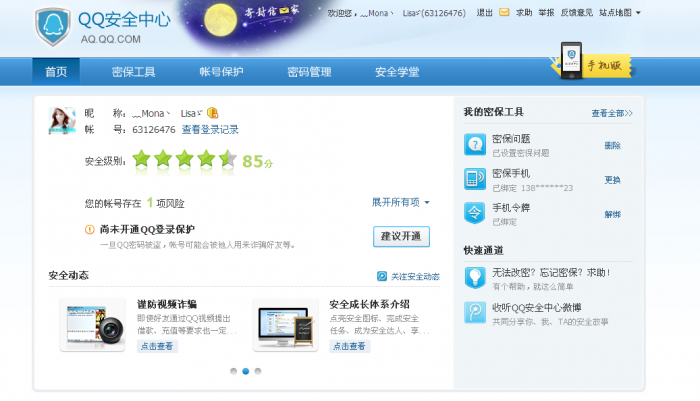Image resolution: width=700 pixels, height=401 pixels.
Task: Open the 手机版 phone icon banner
Action: (592, 63)
